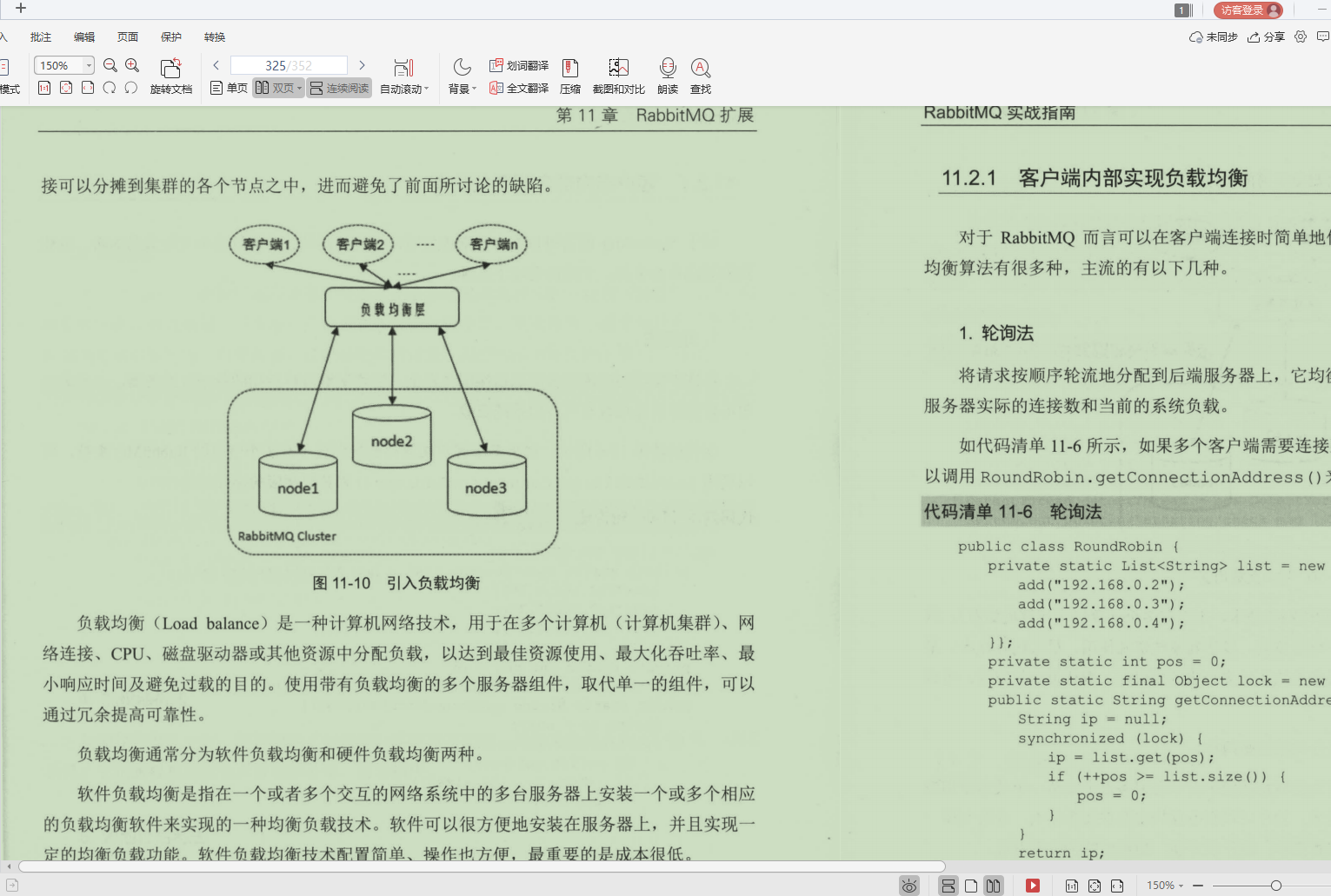Image resolution: width=1331 pixels, height=896 pixels.
Task: Open a new tab with plus button
Action: tap(21, 9)
